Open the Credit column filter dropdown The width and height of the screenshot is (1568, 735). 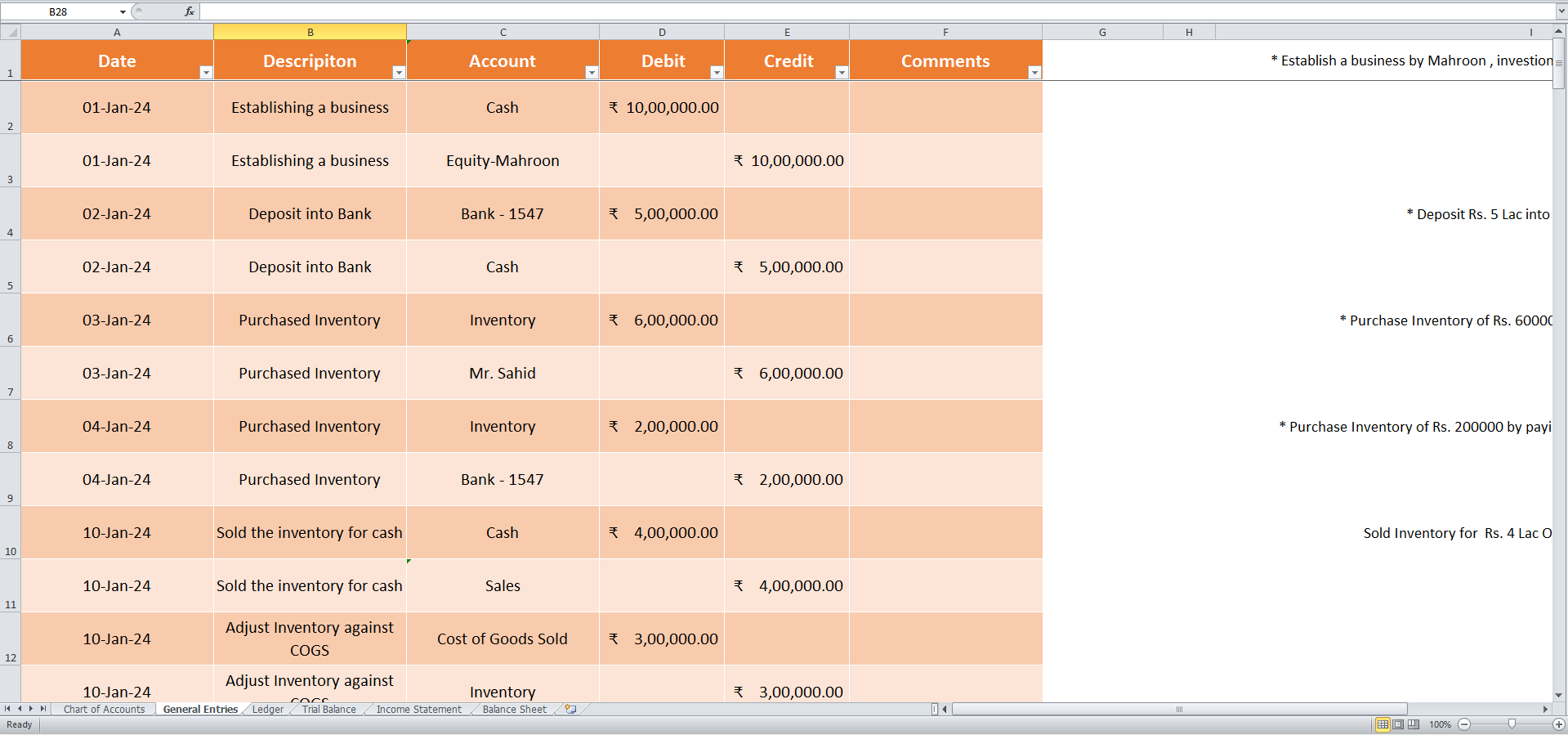coord(842,73)
